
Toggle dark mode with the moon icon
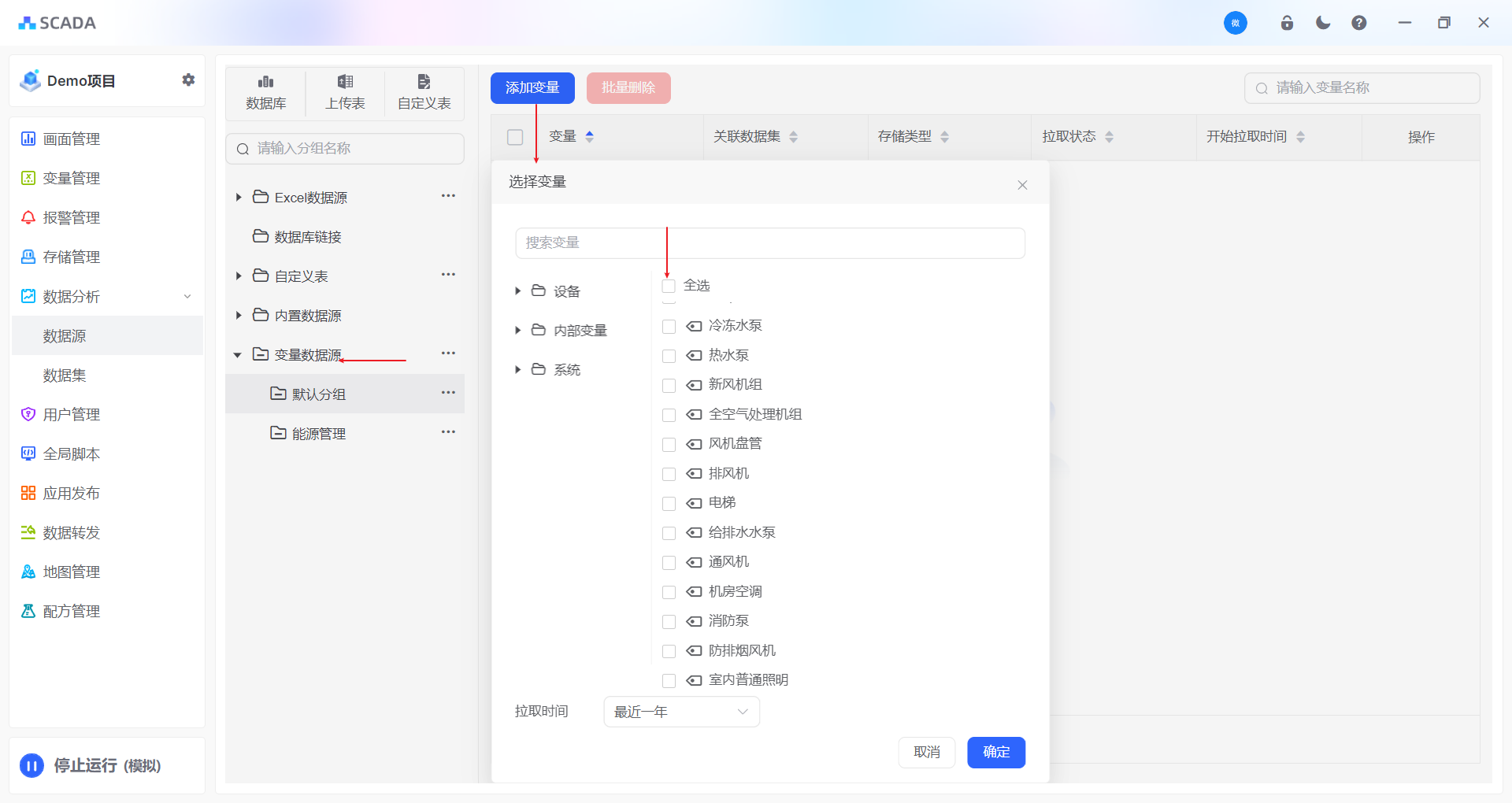pyautogui.click(x=1323, y=23)
